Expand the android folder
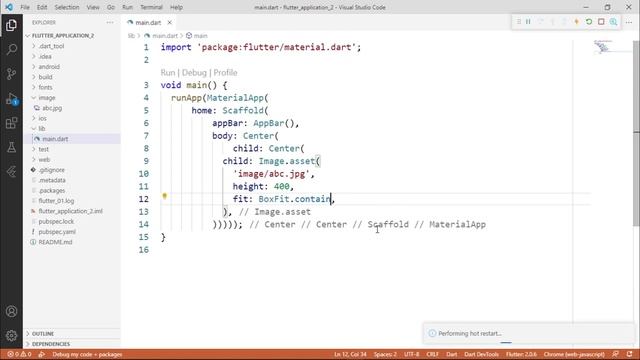640x360 pixels. point(49,67)
